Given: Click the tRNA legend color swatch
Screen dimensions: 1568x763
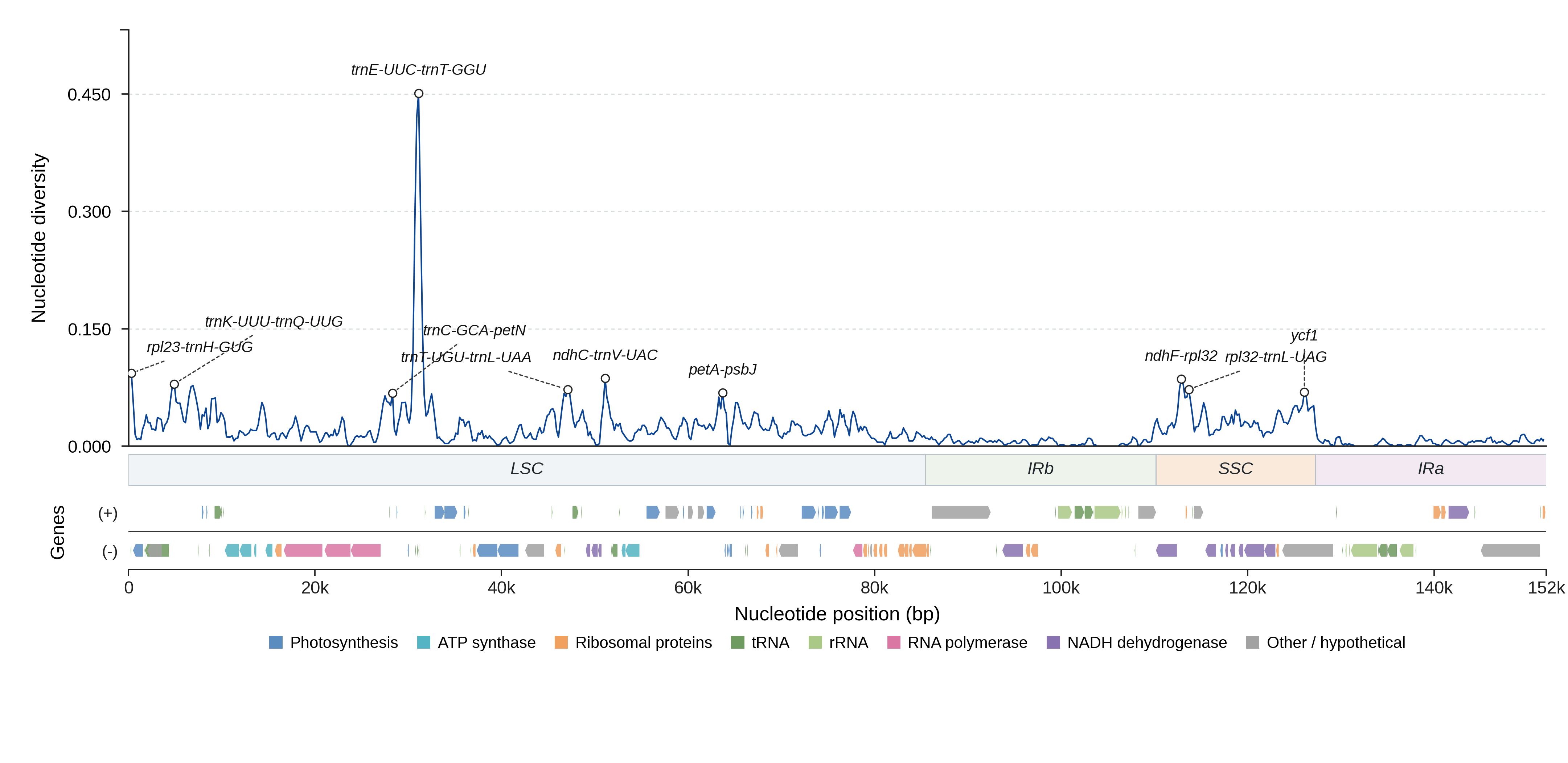Looking at the screenshot, I should click(x=738, y=642).
